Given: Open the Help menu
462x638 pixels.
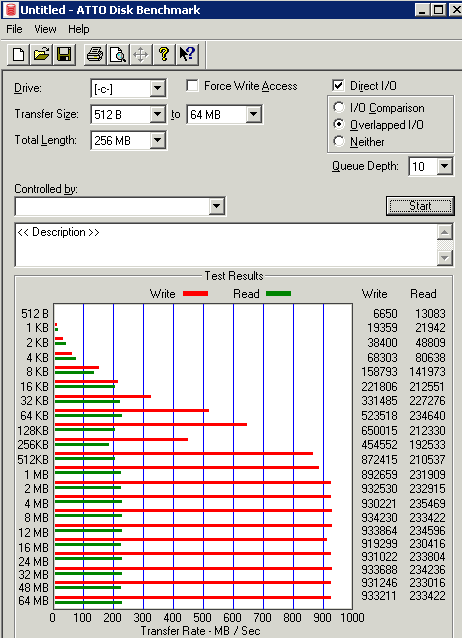Looking at the screenshot, I should pyautogui.click(x=79, y=29).
